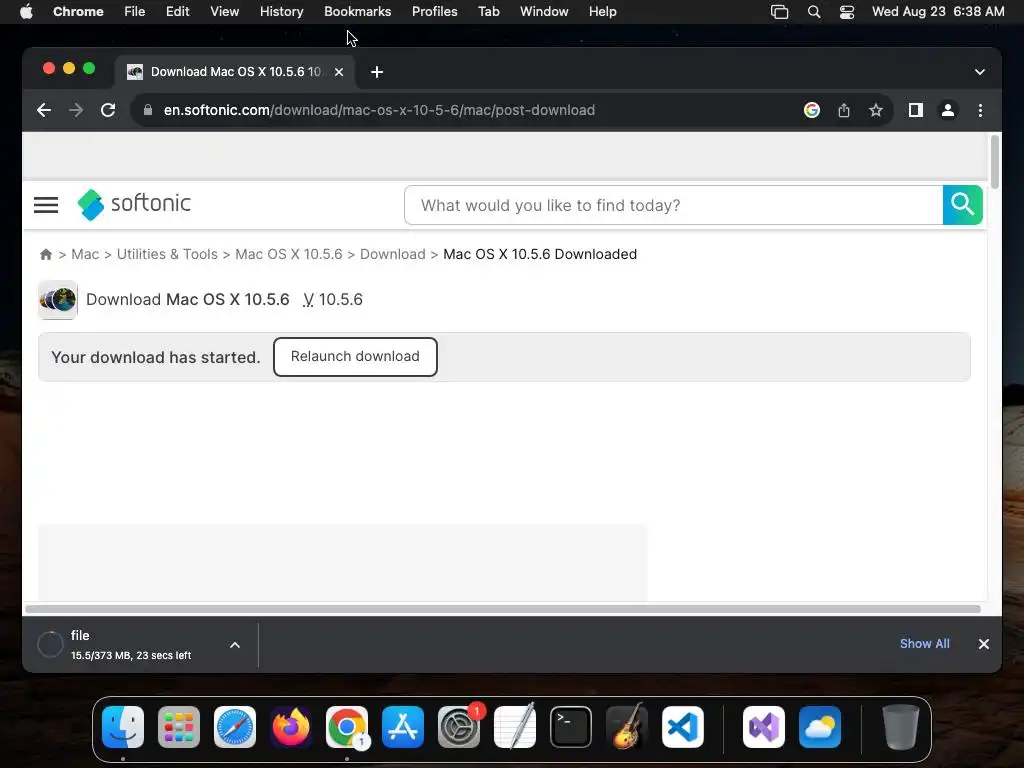Image resolution: width=1024 pixels, height=768 pixels.
Task: Show all downloads
Action: click(x=924, y=644)
